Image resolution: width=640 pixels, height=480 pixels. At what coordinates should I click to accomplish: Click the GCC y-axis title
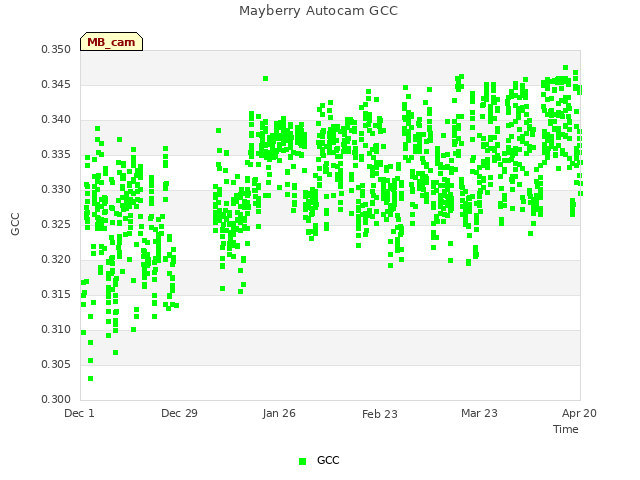[15, 224]
